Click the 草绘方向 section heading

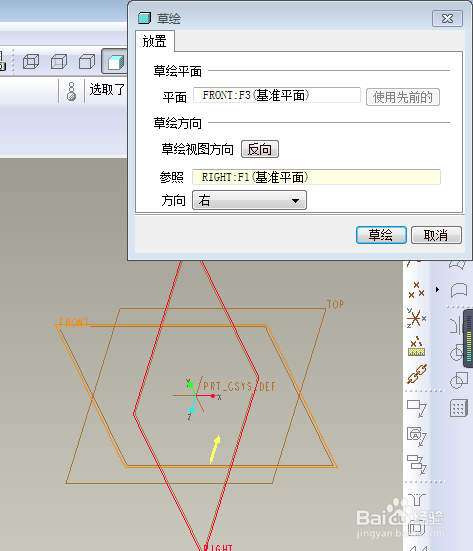178,123
